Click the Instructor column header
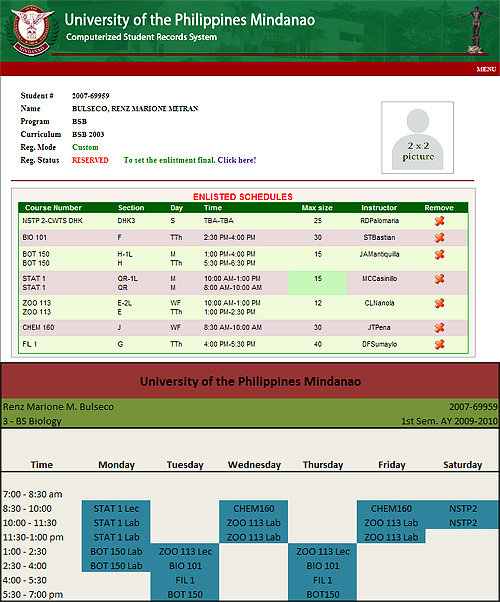Screen dimensions: 500x602 tap(379, 208)
